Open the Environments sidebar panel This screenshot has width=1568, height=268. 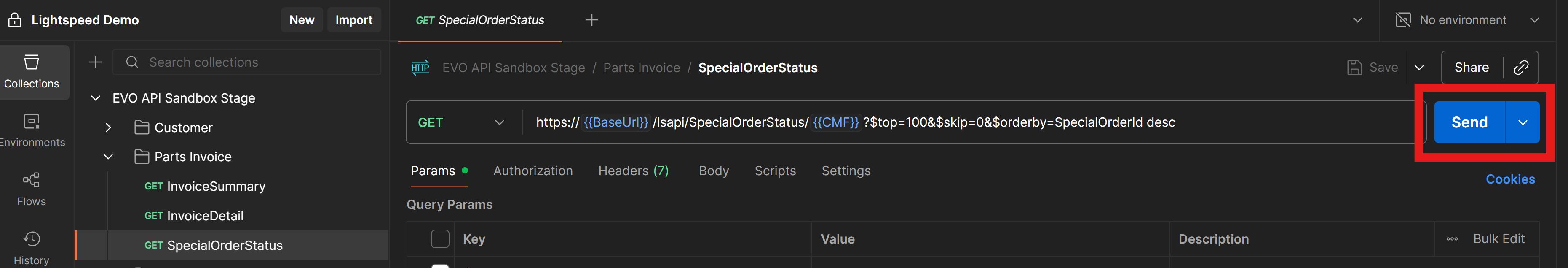(32, 130)
